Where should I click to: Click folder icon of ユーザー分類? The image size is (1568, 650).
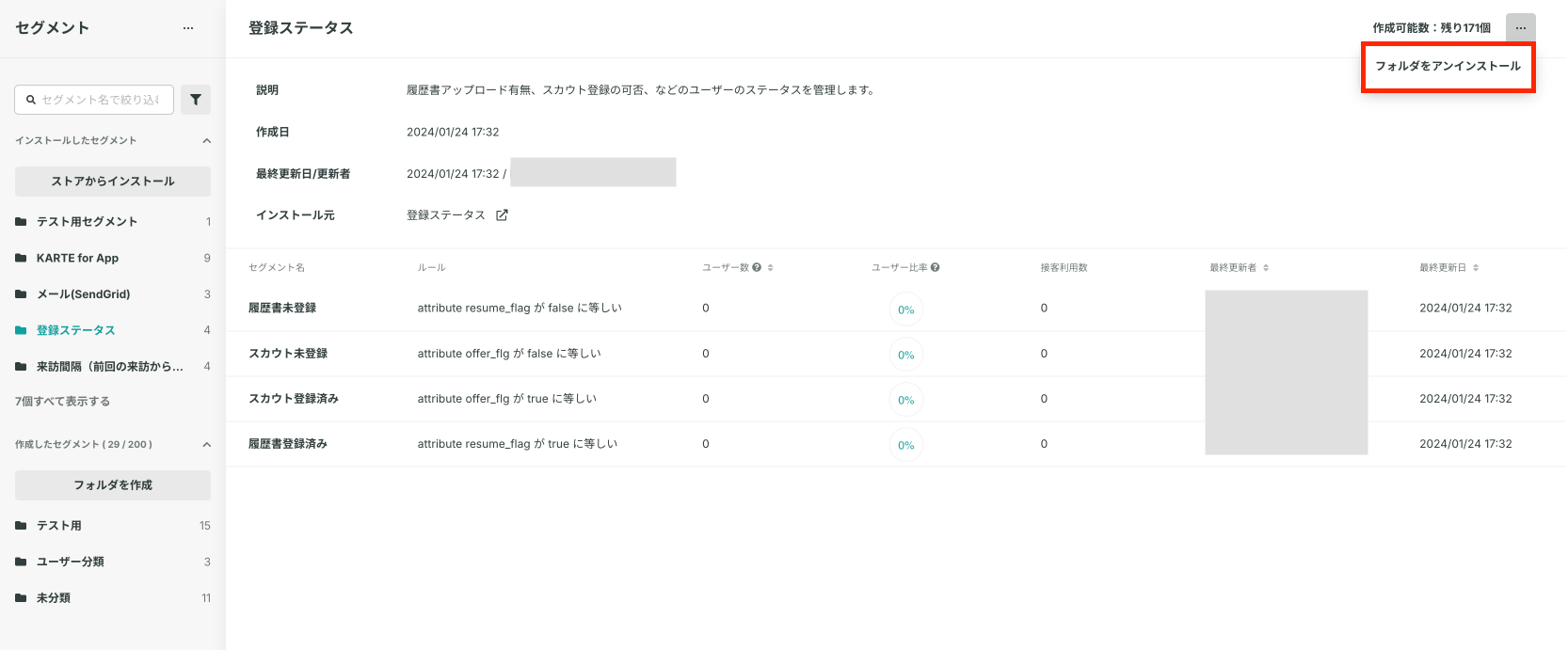(x=21, y=562)
